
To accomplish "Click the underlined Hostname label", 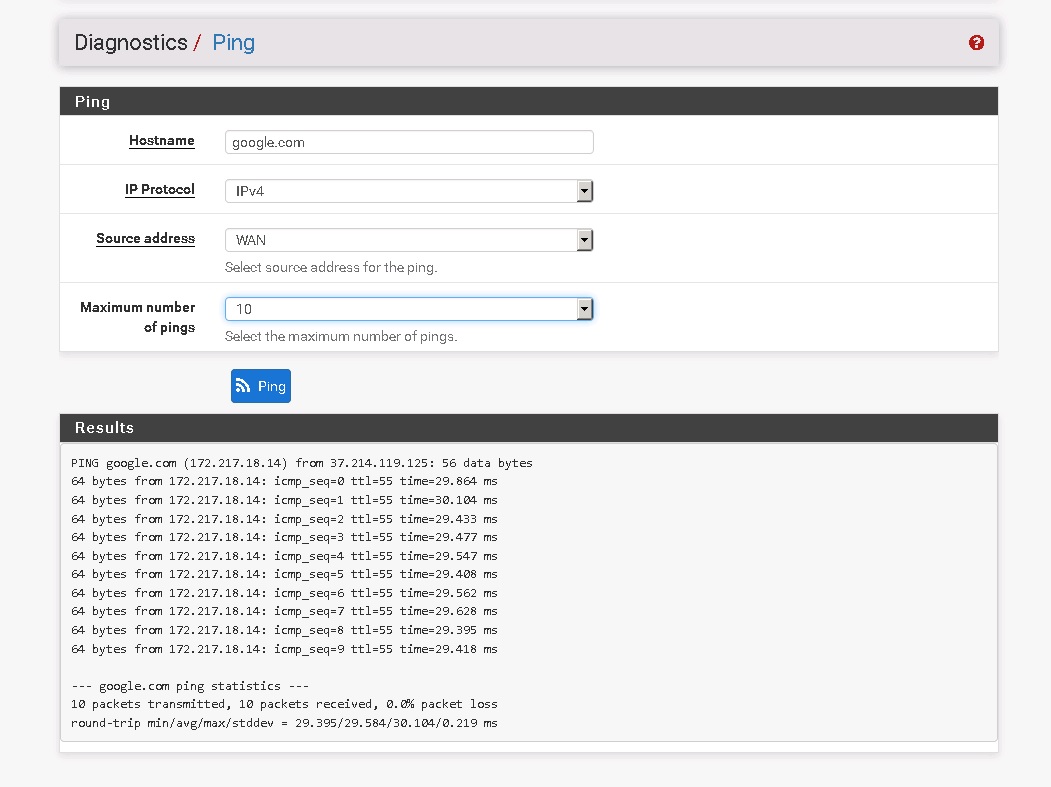I will coord(161,141).
